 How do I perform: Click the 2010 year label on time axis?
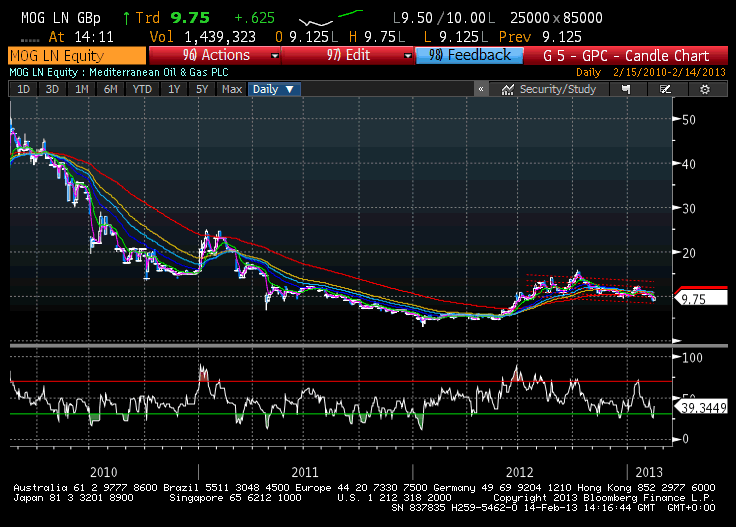point(103,472)
